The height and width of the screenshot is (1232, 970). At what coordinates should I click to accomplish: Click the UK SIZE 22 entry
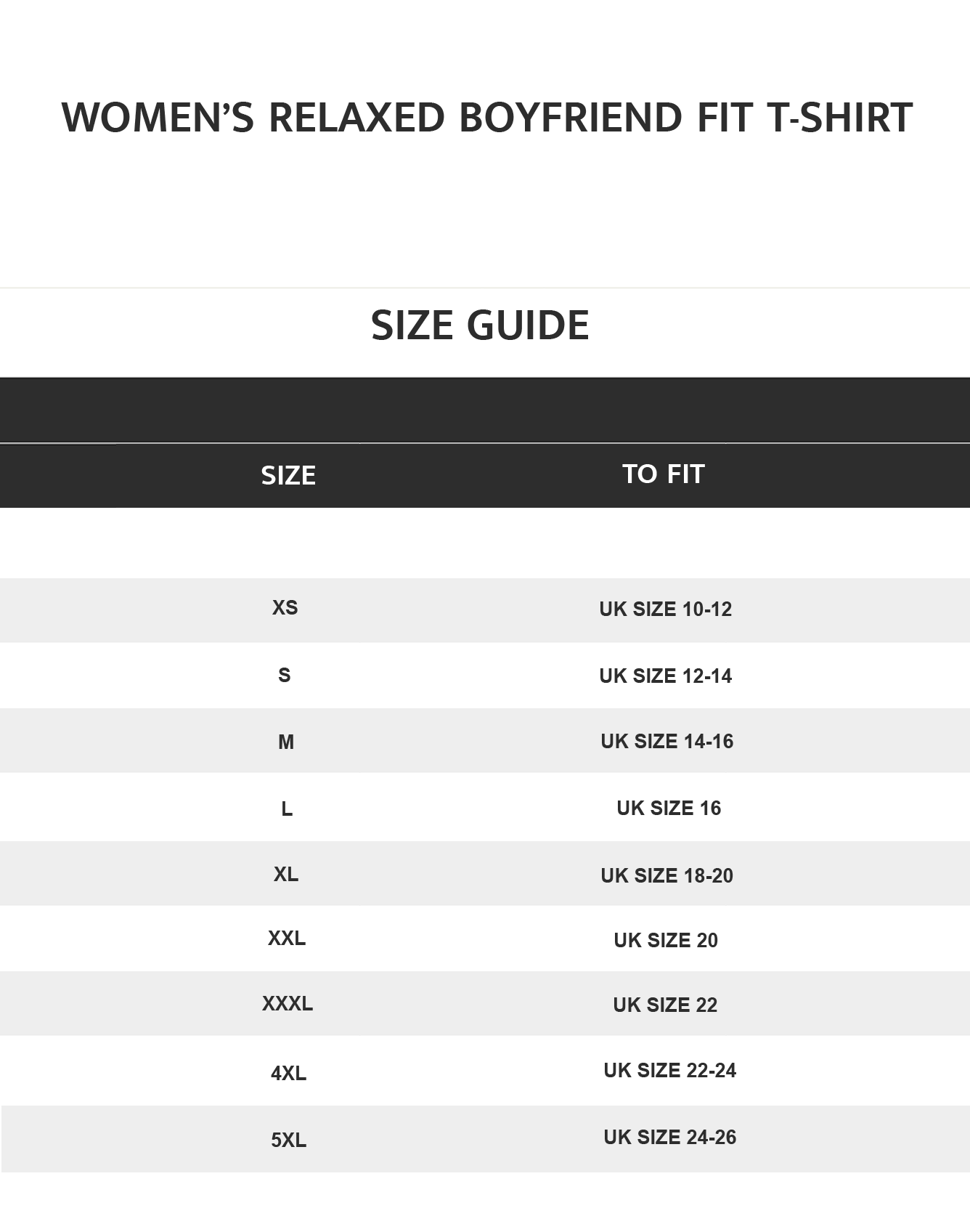point(665,1005)
